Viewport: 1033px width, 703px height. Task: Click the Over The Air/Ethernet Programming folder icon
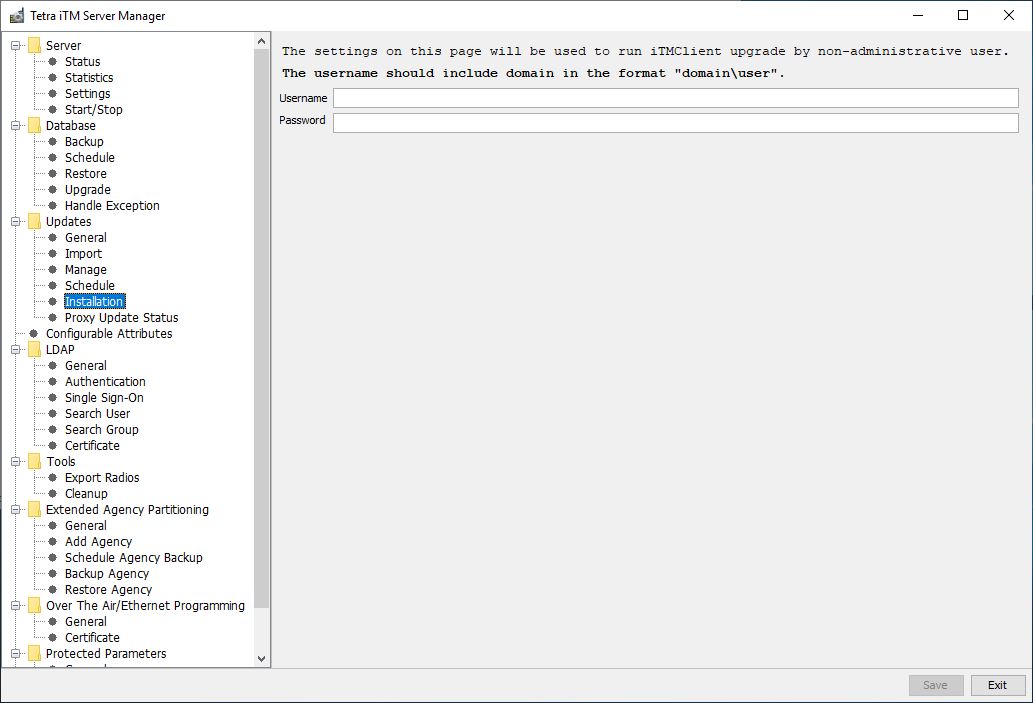pyautogui.click(x=34, y=605)
